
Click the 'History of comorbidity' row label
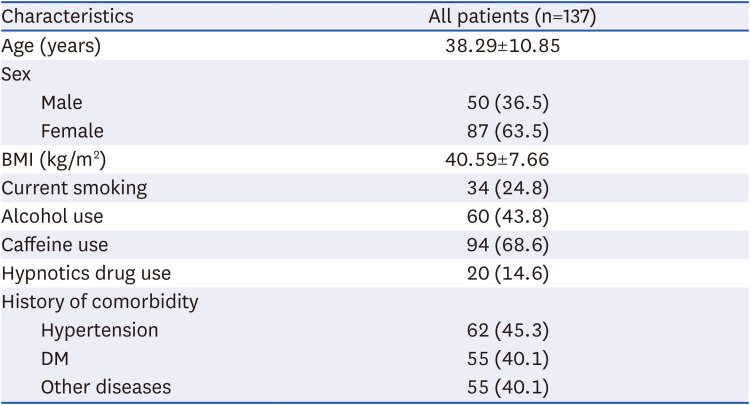(99, 301)
